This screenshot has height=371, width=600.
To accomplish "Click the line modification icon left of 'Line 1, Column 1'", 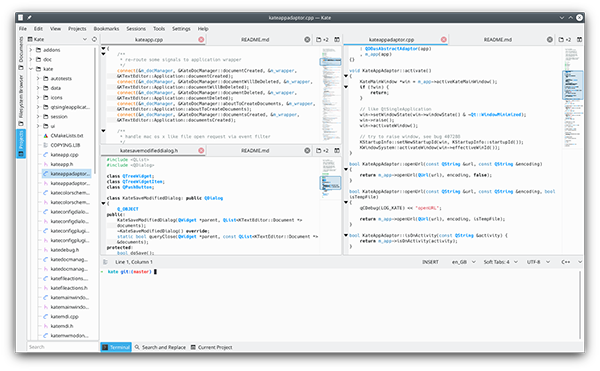I will [x=105, y=262].
